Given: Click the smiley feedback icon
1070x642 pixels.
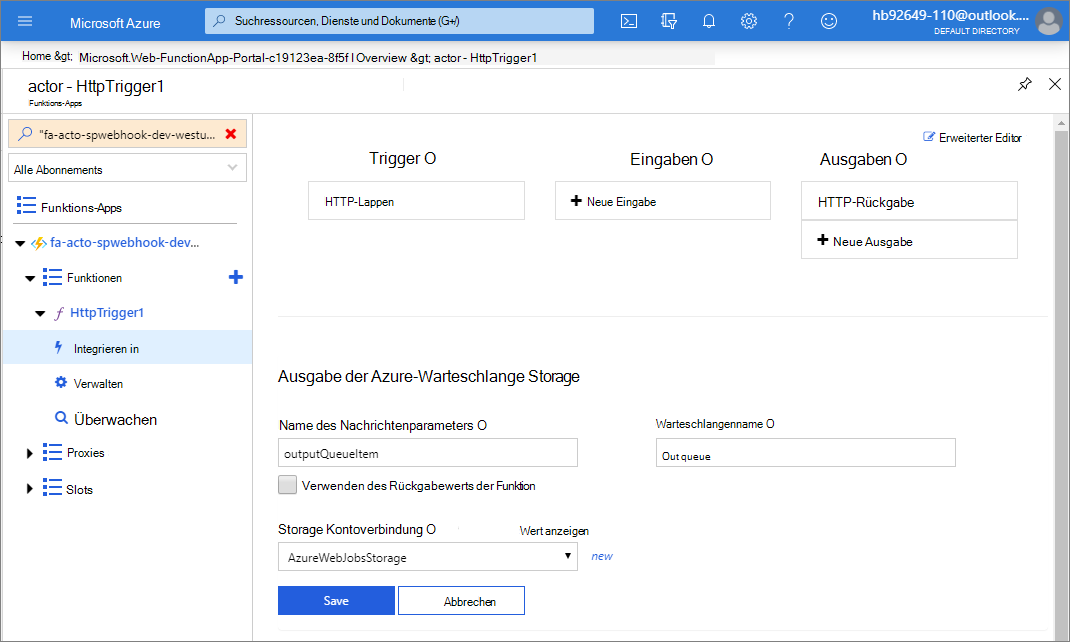Looking at the screenshot, I should pos(829,20).
